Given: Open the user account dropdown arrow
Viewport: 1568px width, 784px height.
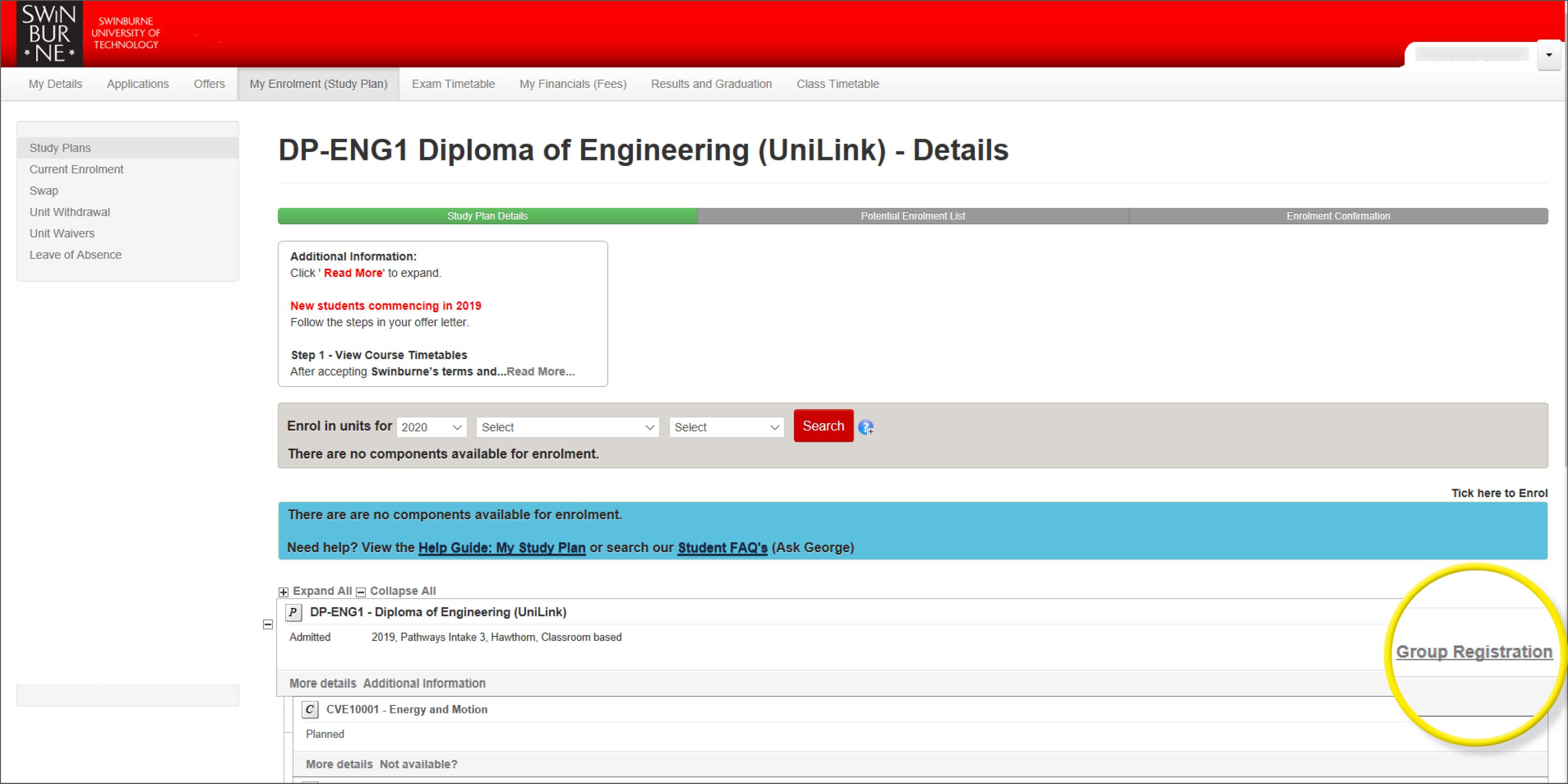Looking at the screenshot, I should tap(1549, 55).
